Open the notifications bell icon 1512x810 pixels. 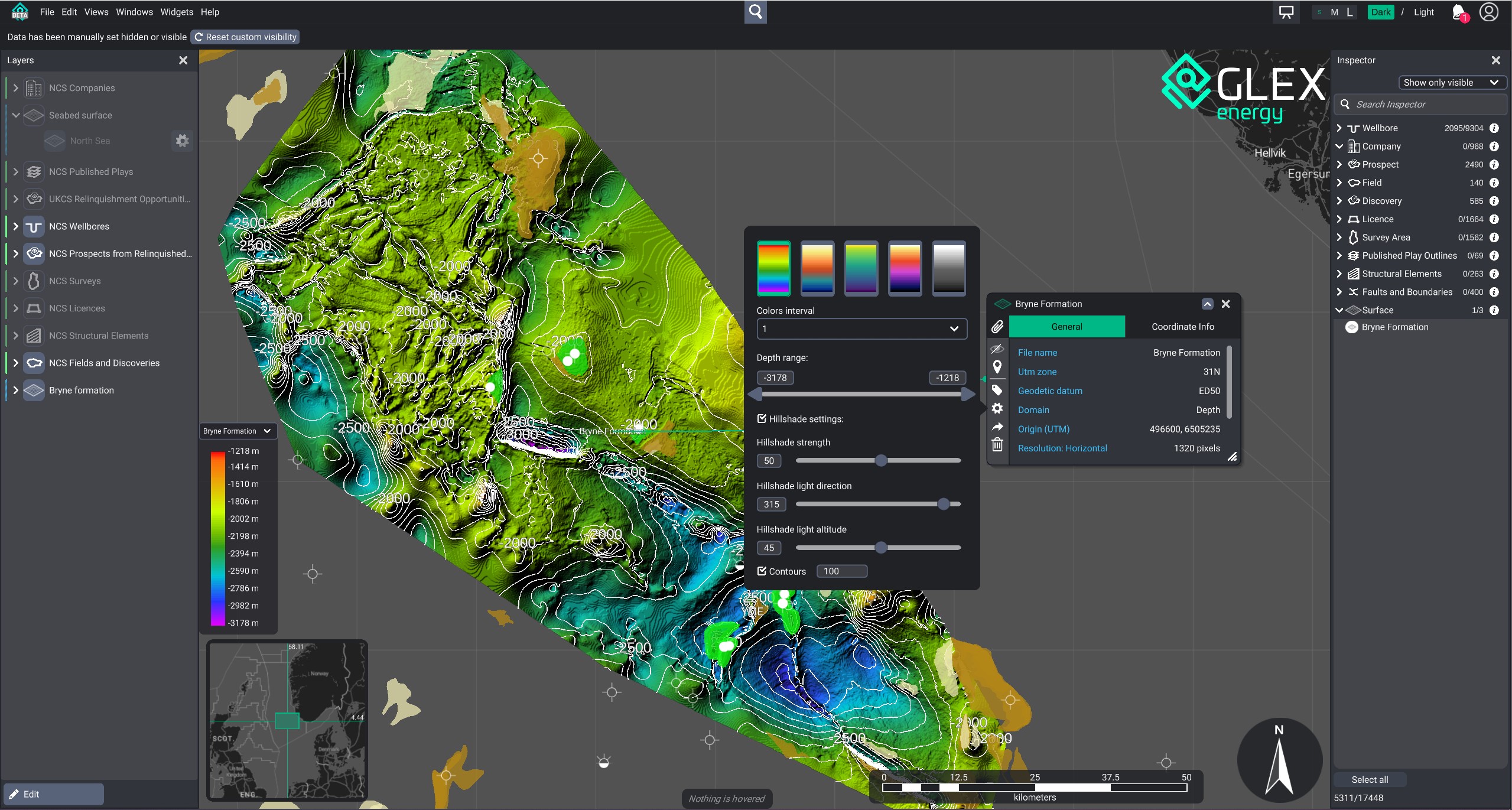(x=1458, y=12)
